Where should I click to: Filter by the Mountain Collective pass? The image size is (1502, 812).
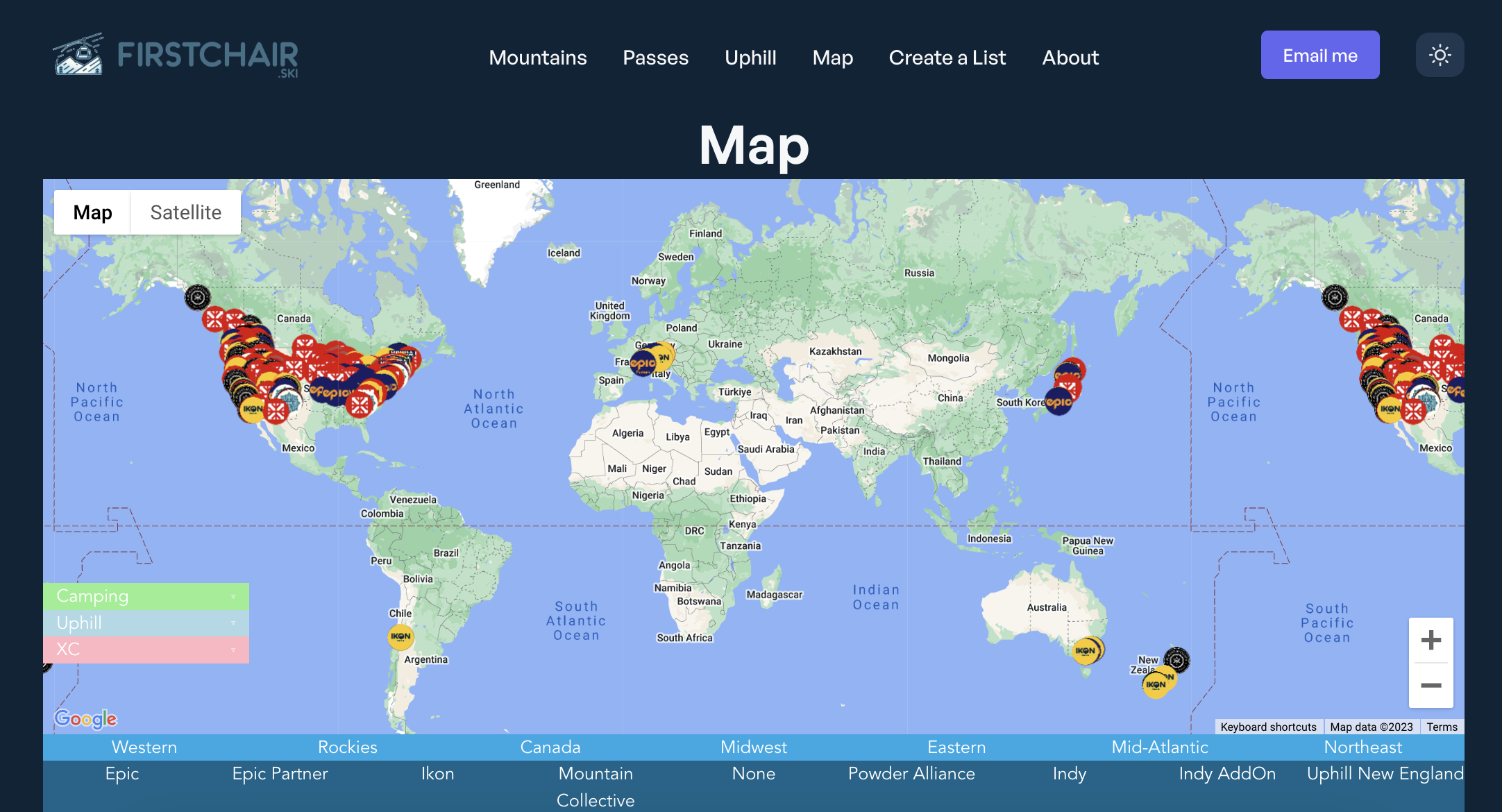coord(596,787)
